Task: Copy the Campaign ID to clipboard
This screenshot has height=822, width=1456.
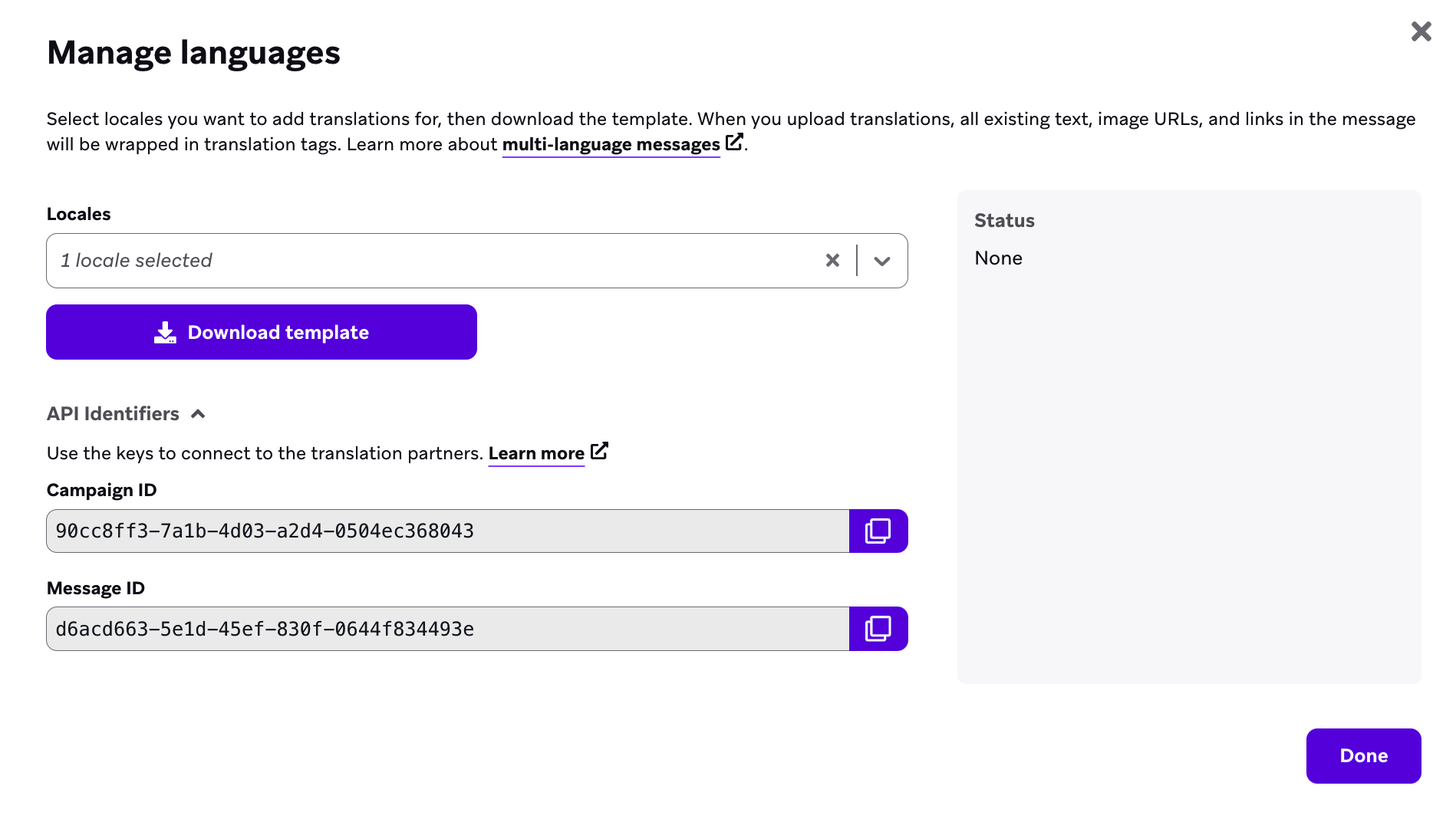Action: click(x=878, y=531)
